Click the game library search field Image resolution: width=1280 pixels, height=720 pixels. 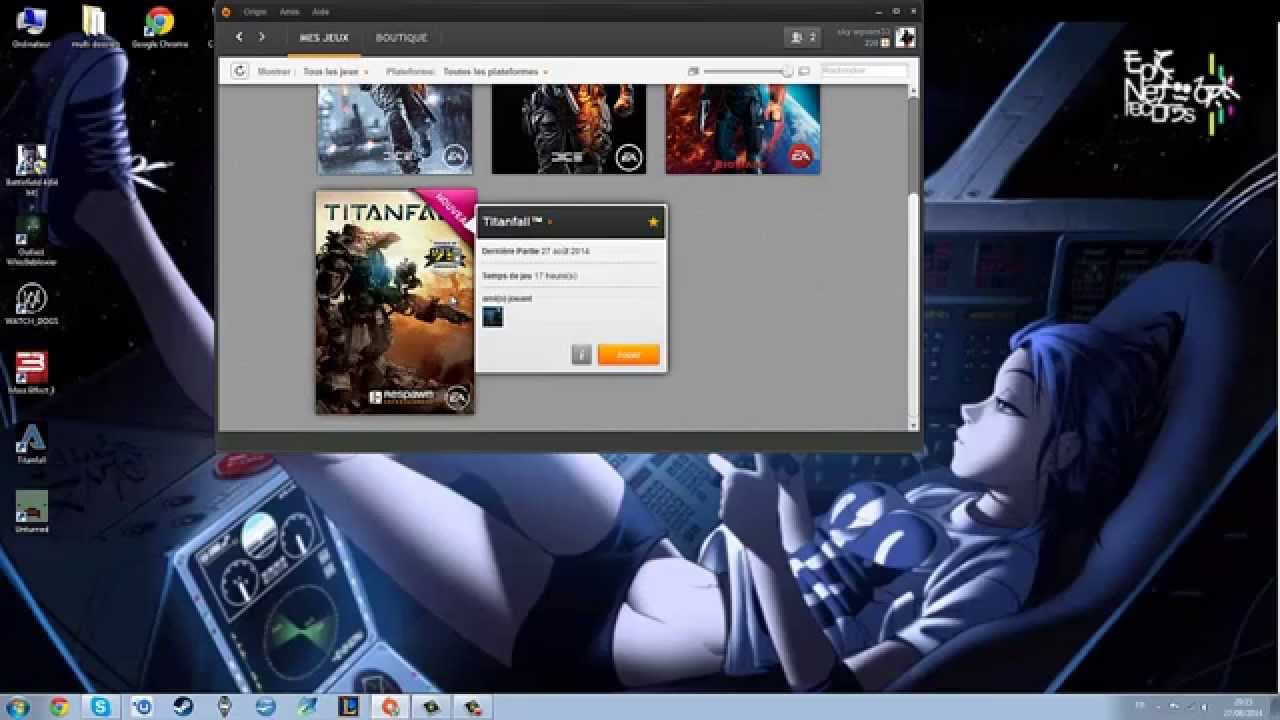[864, 71]
